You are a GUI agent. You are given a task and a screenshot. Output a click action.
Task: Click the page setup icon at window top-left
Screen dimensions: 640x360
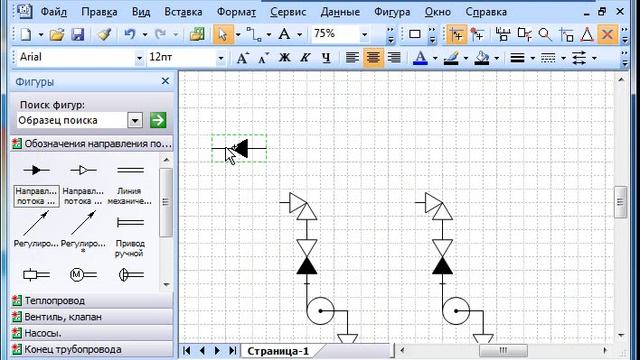tap(24, 11)
